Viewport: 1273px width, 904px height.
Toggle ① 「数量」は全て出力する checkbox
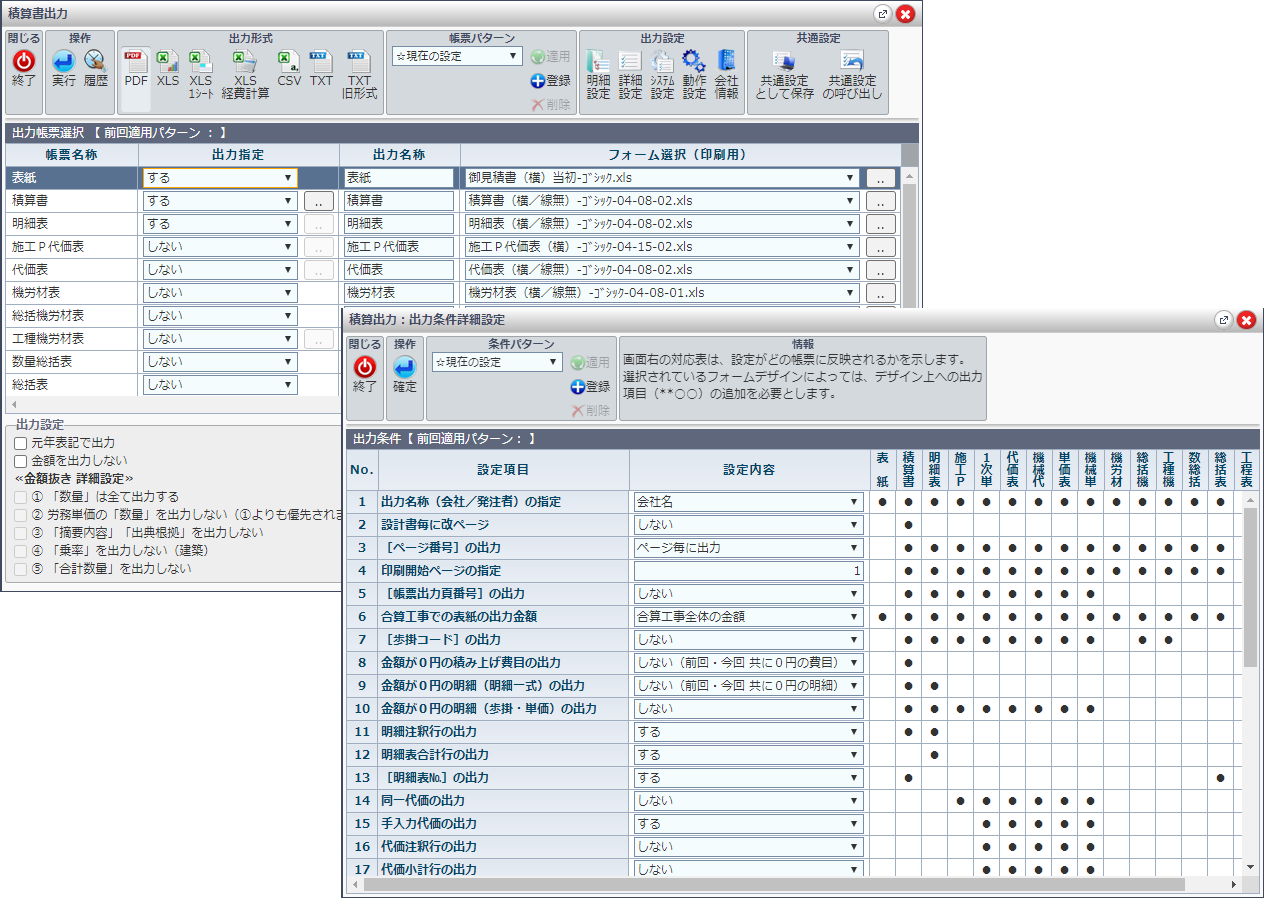(21, 497)
